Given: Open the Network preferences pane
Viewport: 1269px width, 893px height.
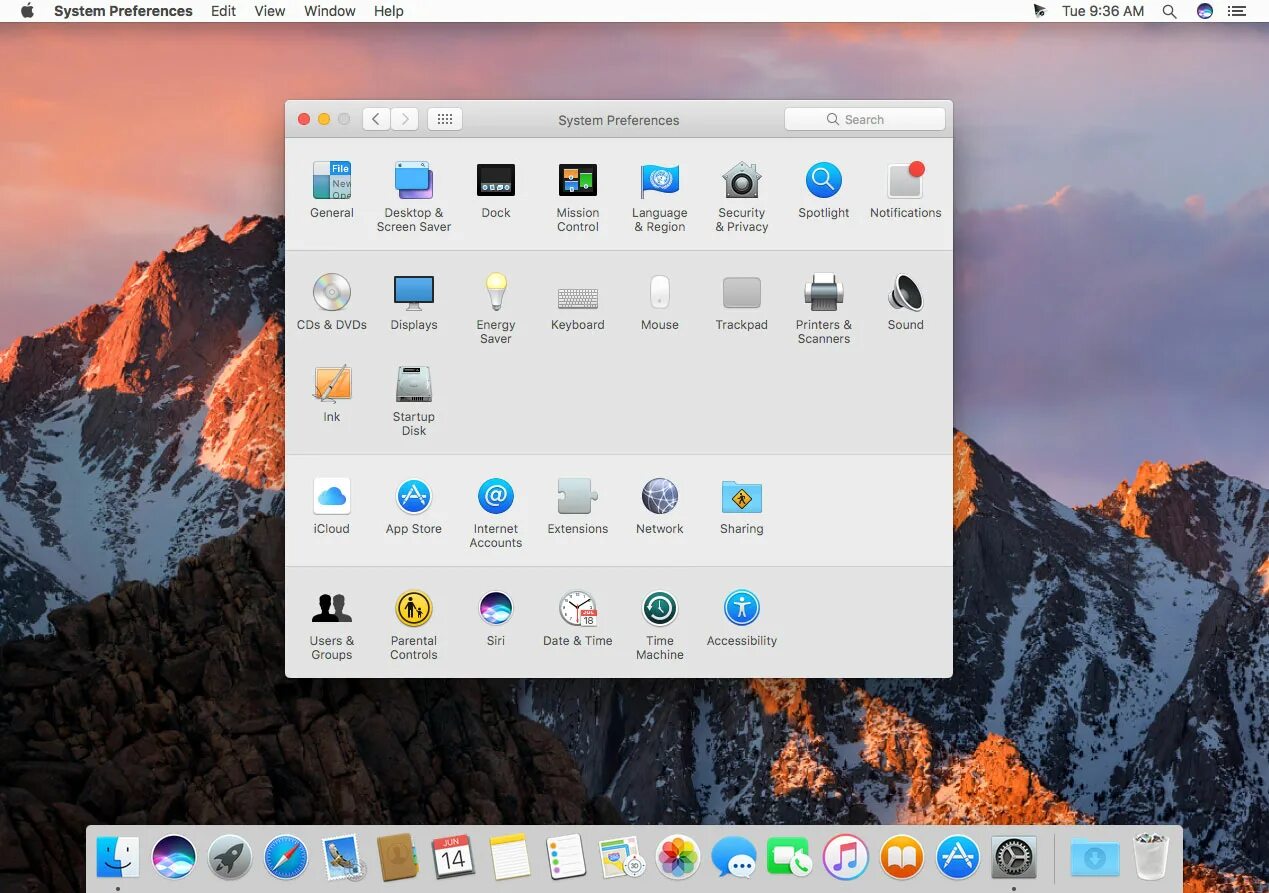Looking at the screenshot, I should (x=660, y=506).
